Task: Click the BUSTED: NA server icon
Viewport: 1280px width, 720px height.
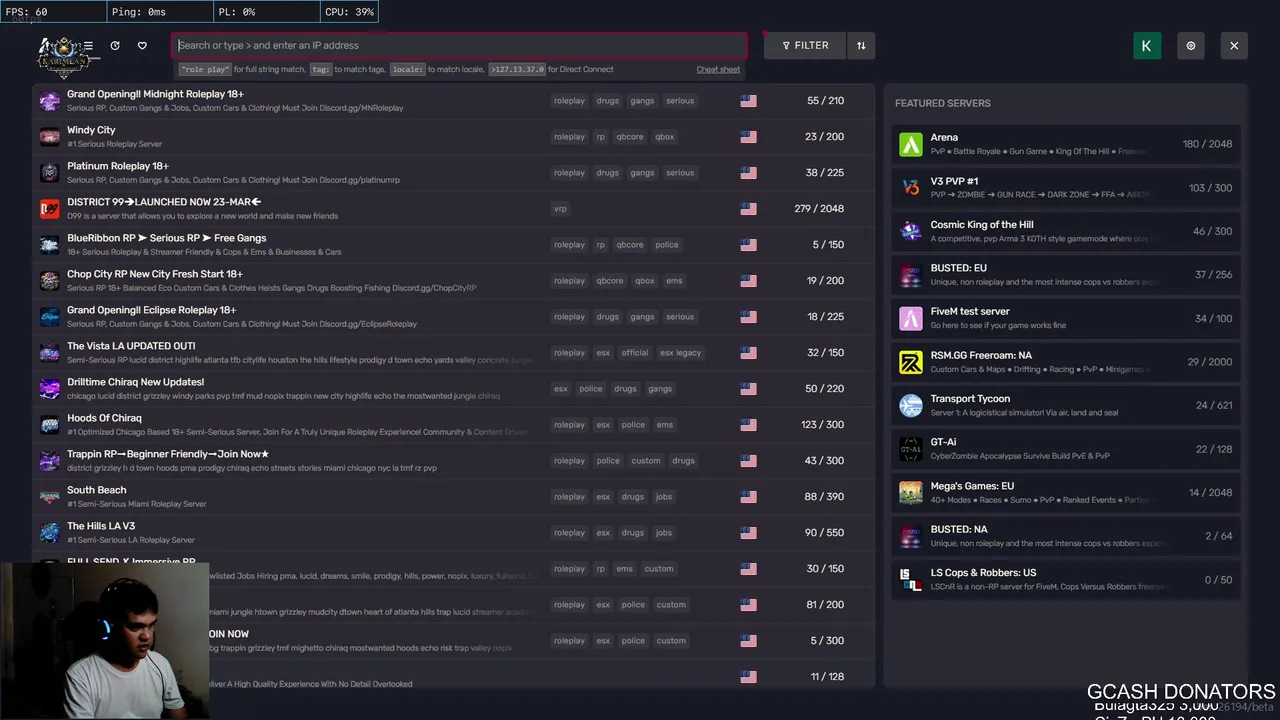Action: click(x=910, y=536)
